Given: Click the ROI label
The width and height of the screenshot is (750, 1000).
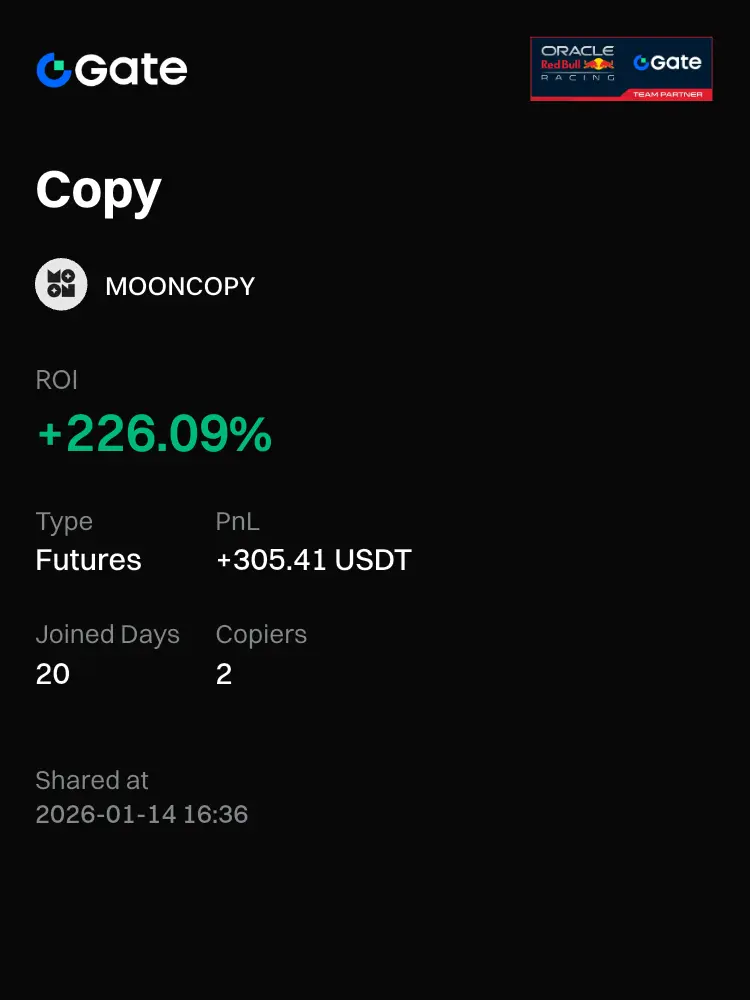Looking at the screenshot, I should point(57,380).
